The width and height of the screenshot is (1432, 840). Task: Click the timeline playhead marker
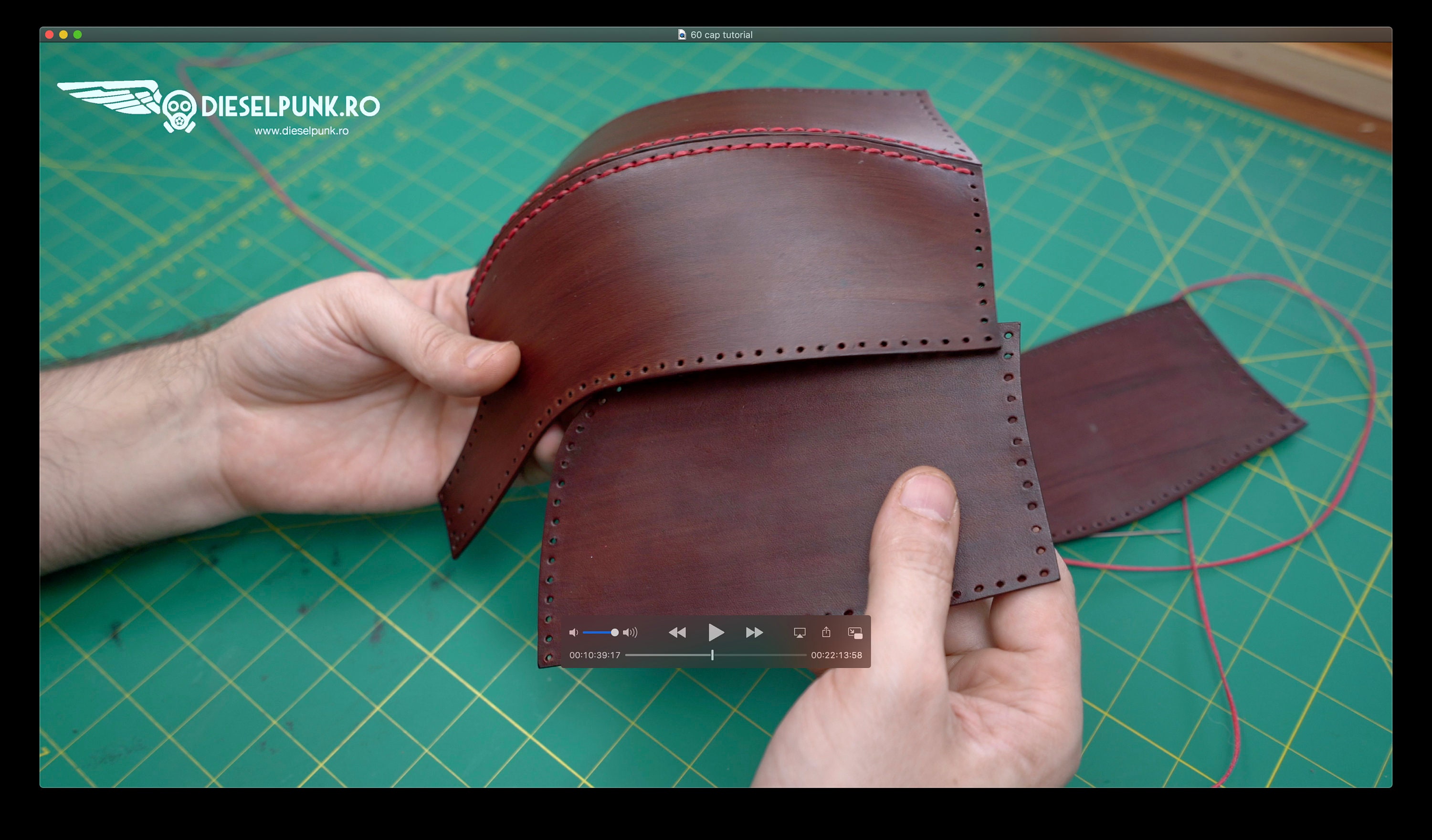pyautogui.click(x=712, y=655)
